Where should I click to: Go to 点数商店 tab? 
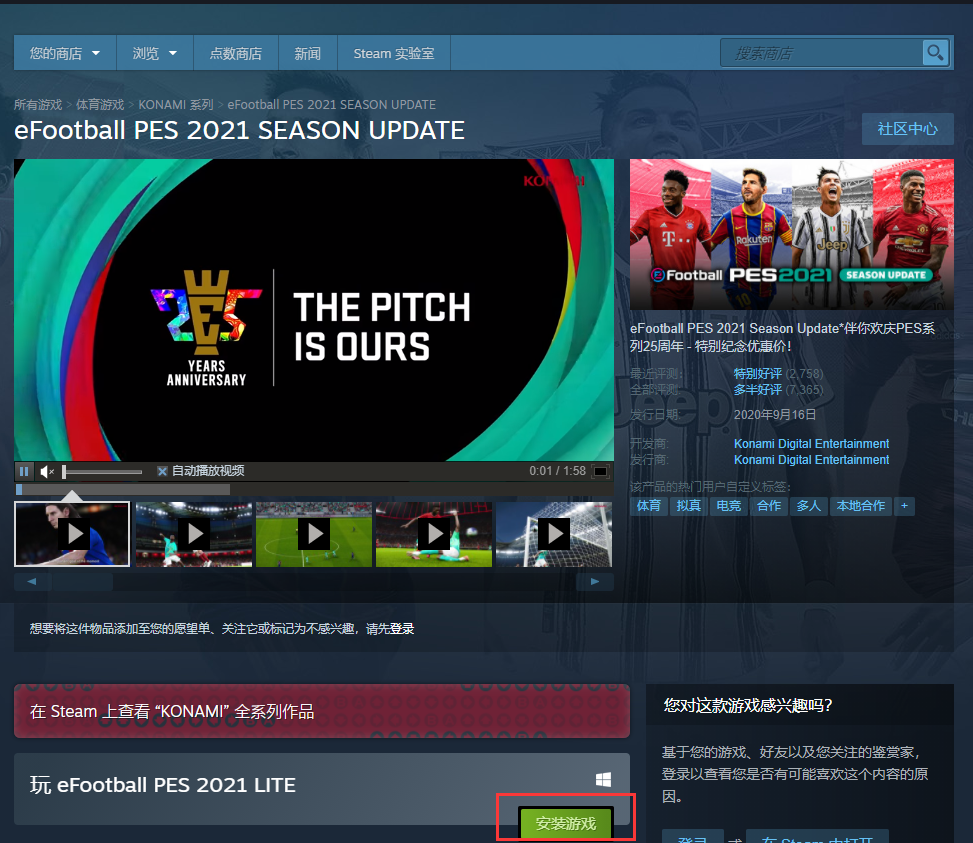coord(236,53)
